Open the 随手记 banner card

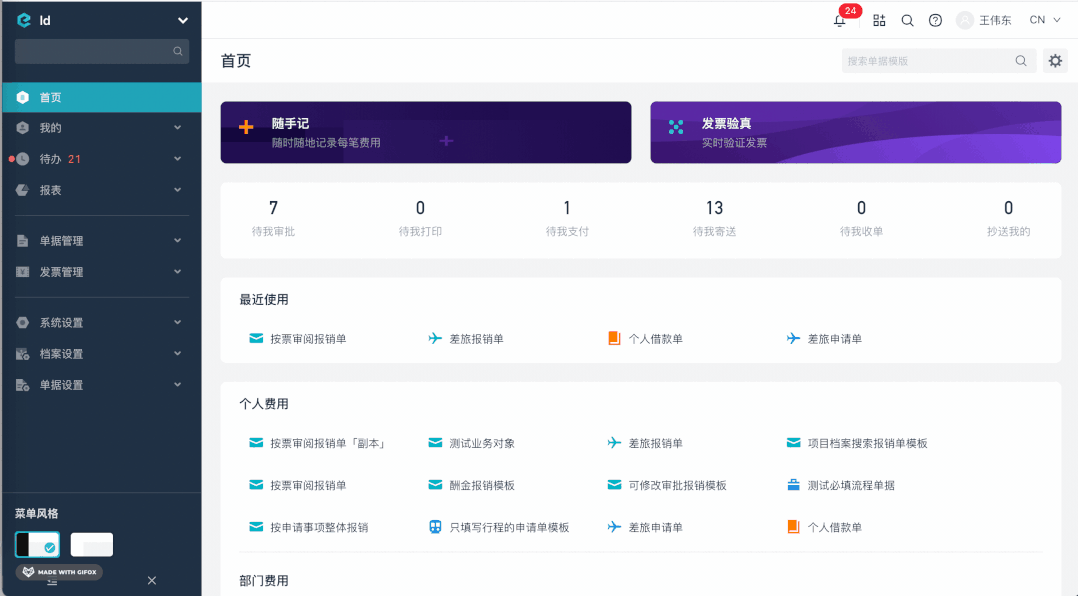tap(426, 133)
